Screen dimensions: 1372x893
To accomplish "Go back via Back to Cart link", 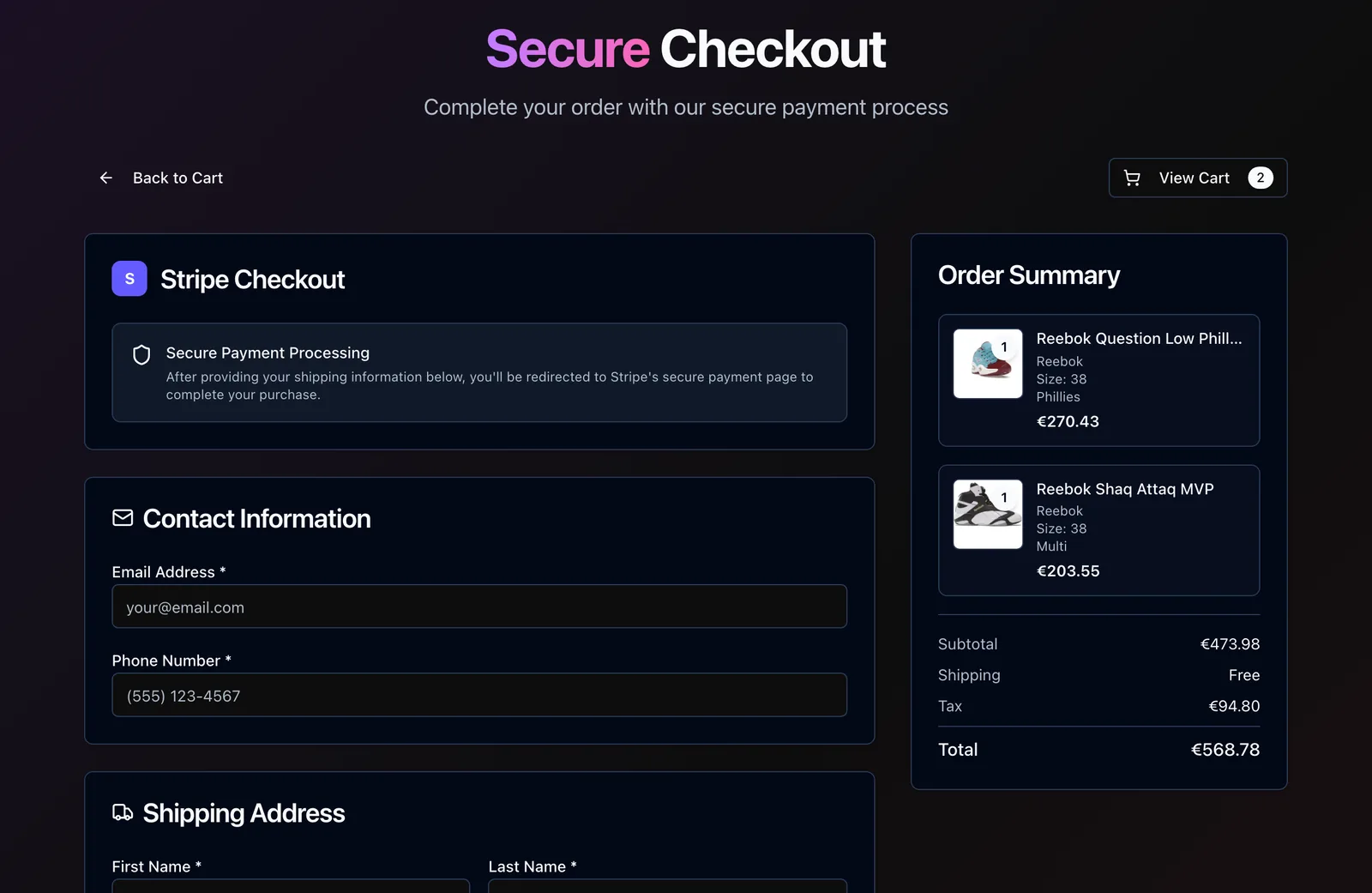I will 160,178.
